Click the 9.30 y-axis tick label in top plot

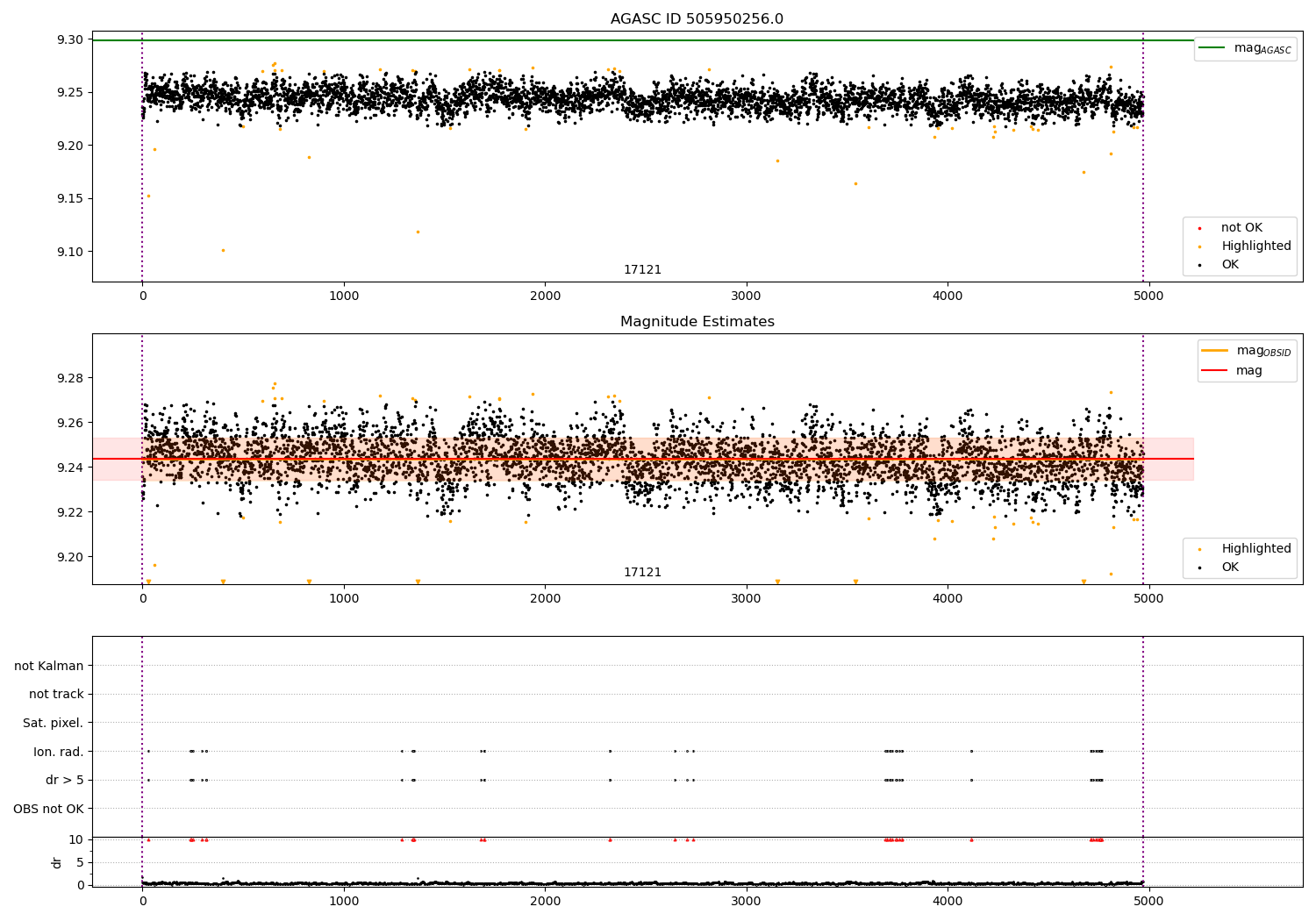pyautogui.click(x=70, y=39)
